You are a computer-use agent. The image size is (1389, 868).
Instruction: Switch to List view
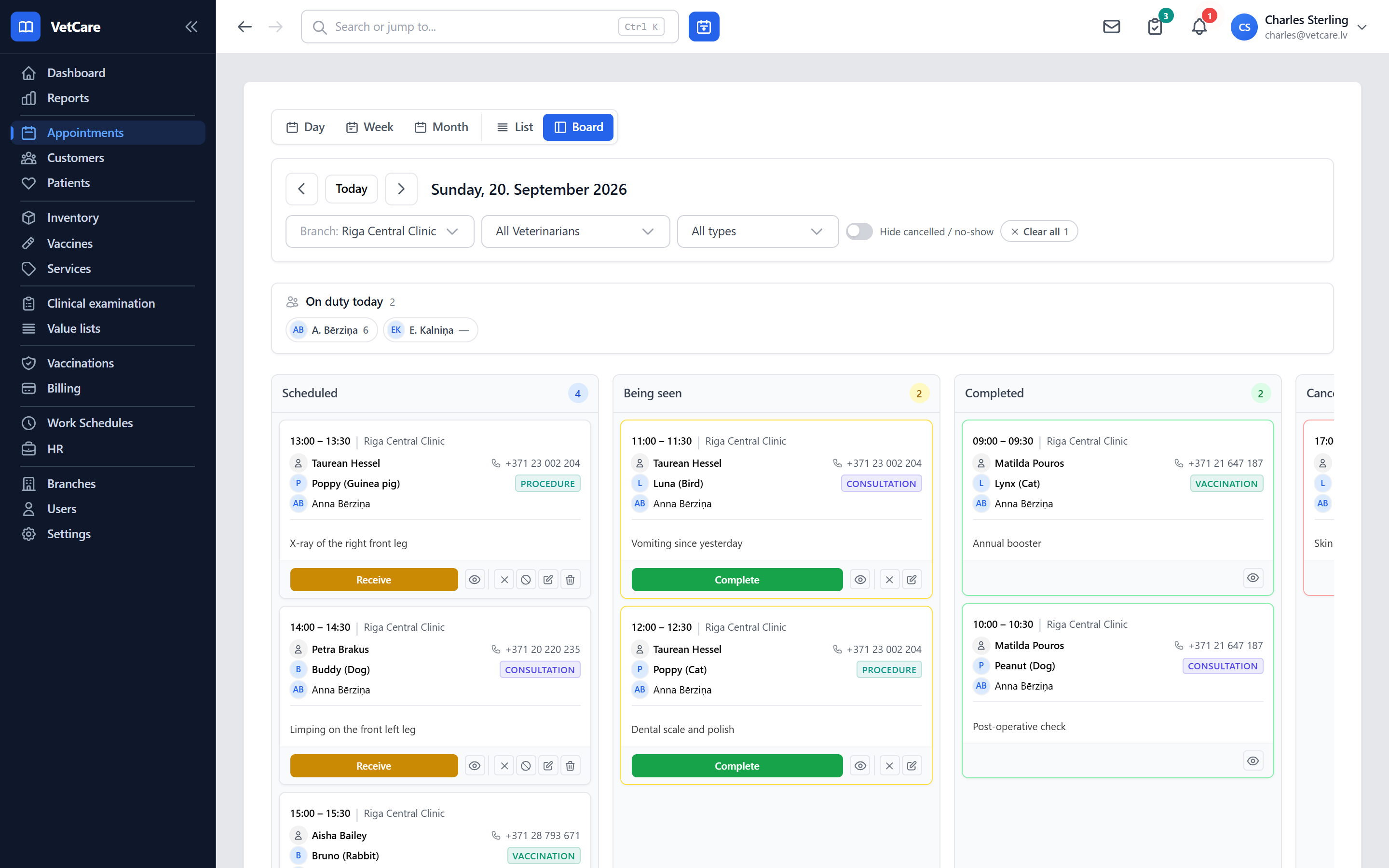pos(515,127)
